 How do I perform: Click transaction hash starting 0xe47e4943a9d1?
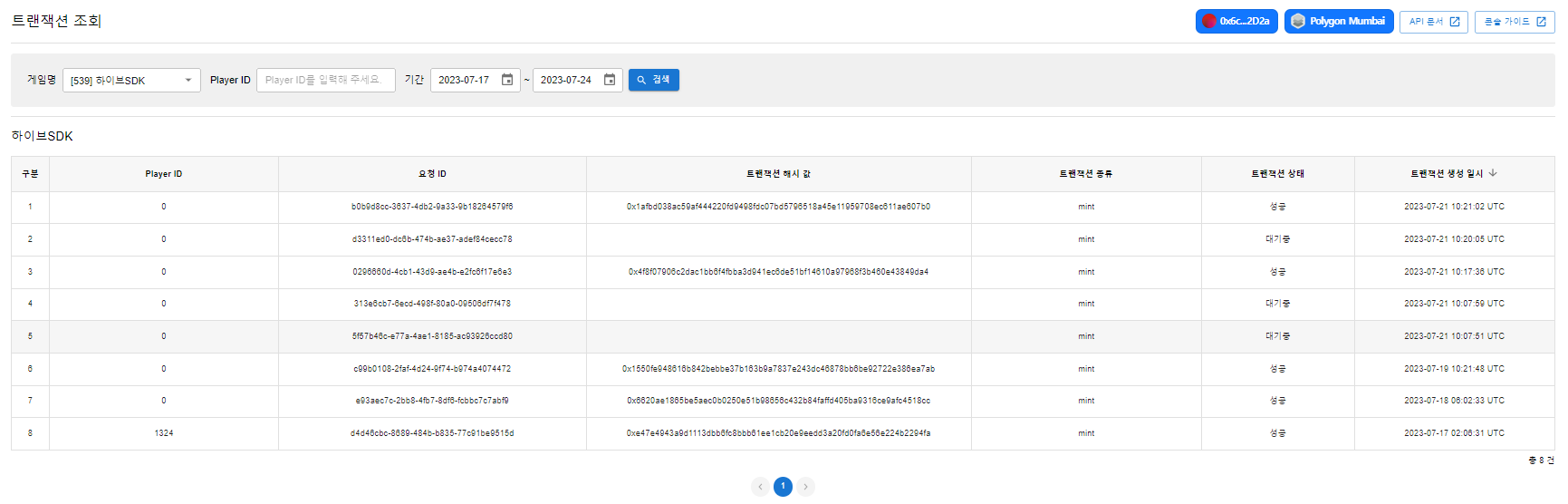(x=778, y=433)
